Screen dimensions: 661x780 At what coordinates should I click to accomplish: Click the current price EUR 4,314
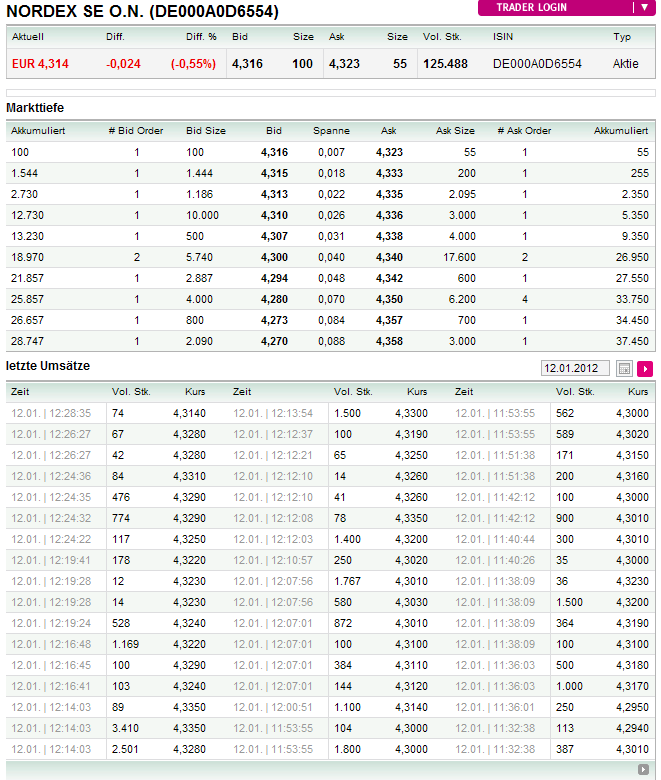[41, 64]
